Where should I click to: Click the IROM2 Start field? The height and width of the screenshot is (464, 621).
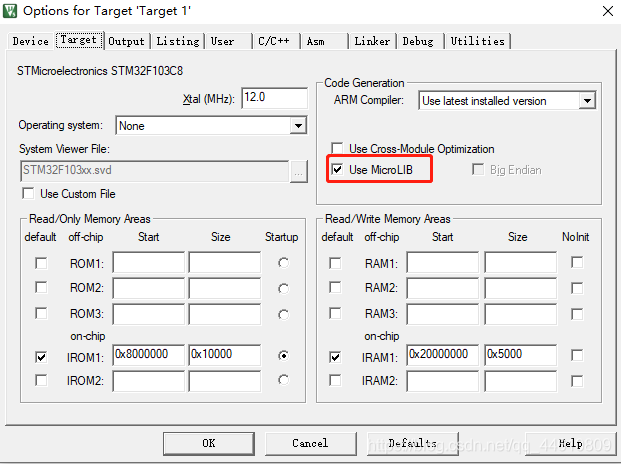(x=149, y=381)
